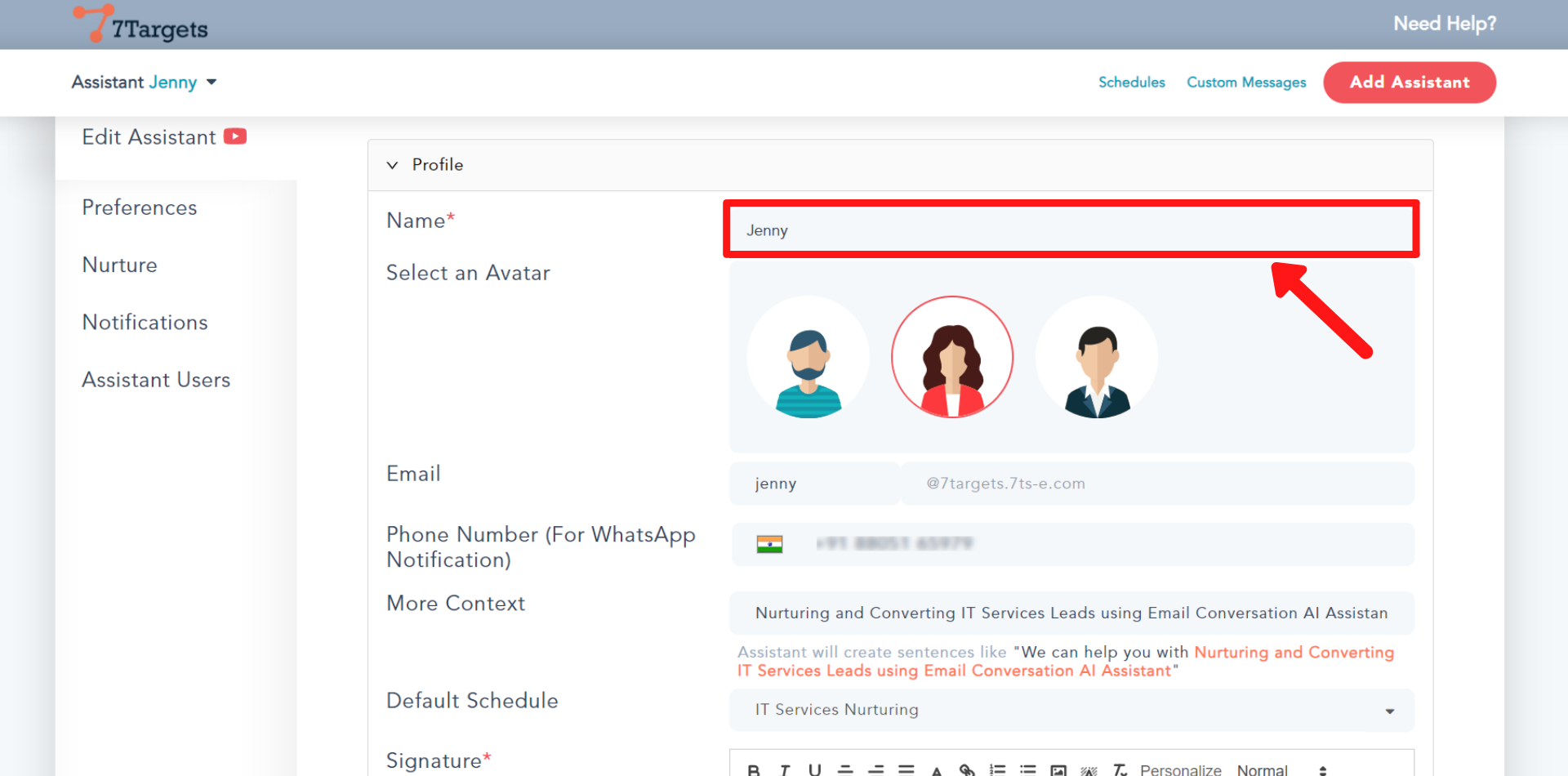Collapse the Profile section
This screenshot has width=1568, height=776.
(x=393, y=165)
